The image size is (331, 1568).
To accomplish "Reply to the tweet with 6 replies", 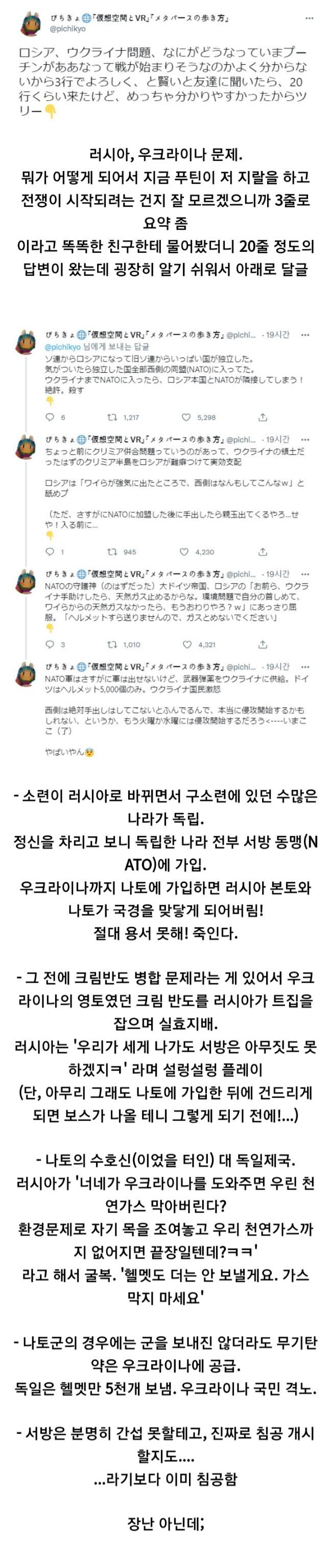I will click(x=50, y=418).
